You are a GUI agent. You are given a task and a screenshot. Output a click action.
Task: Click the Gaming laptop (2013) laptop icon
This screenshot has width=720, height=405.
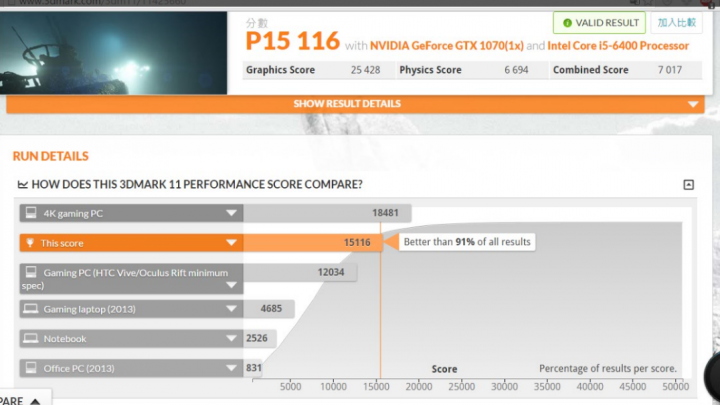(31, 309)
